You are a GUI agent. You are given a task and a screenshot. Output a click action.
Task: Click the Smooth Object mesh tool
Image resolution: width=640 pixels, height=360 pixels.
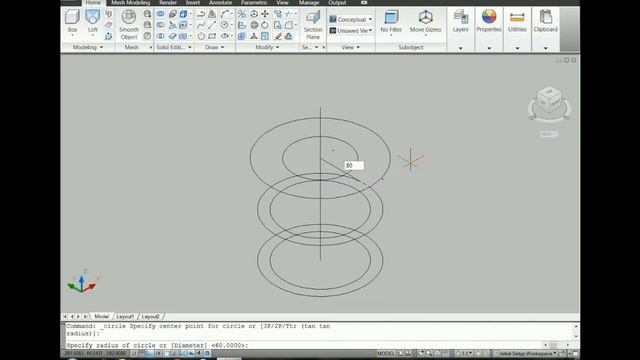[129, 25]
